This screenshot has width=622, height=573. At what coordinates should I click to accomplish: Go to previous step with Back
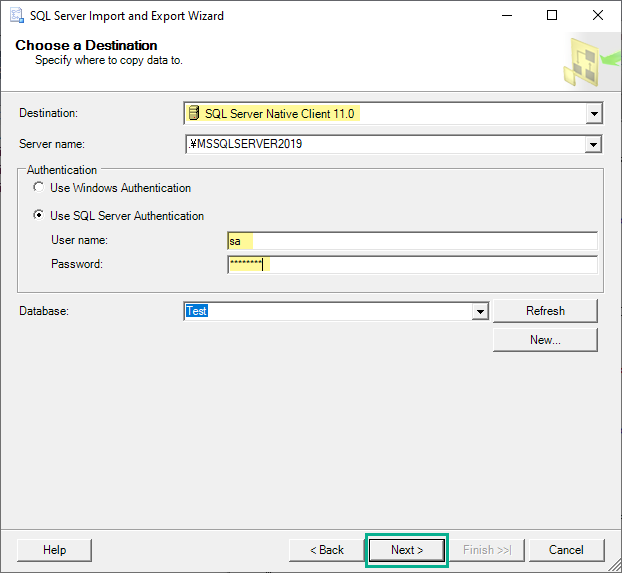pyautogui.click(x=326, y=550)
